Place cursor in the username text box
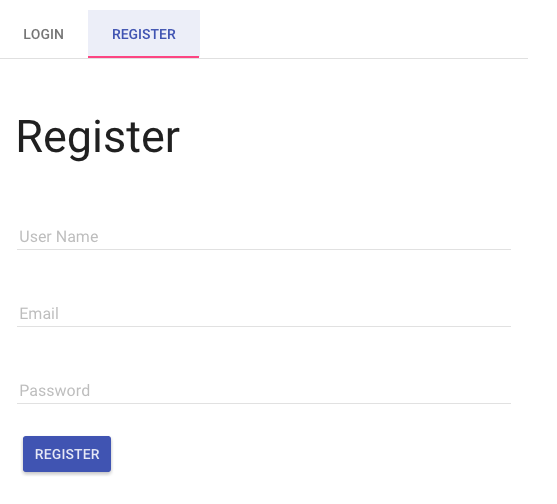 [264, 237]
